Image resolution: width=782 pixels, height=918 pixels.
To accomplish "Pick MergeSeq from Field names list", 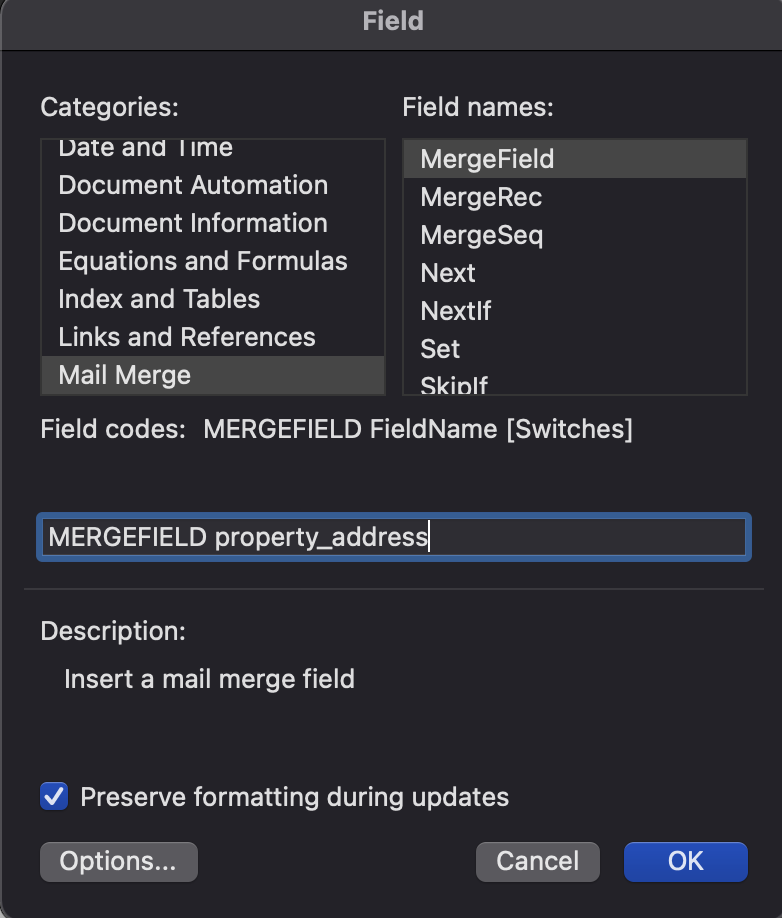I will pyautogui.click(x=575, y=235).
